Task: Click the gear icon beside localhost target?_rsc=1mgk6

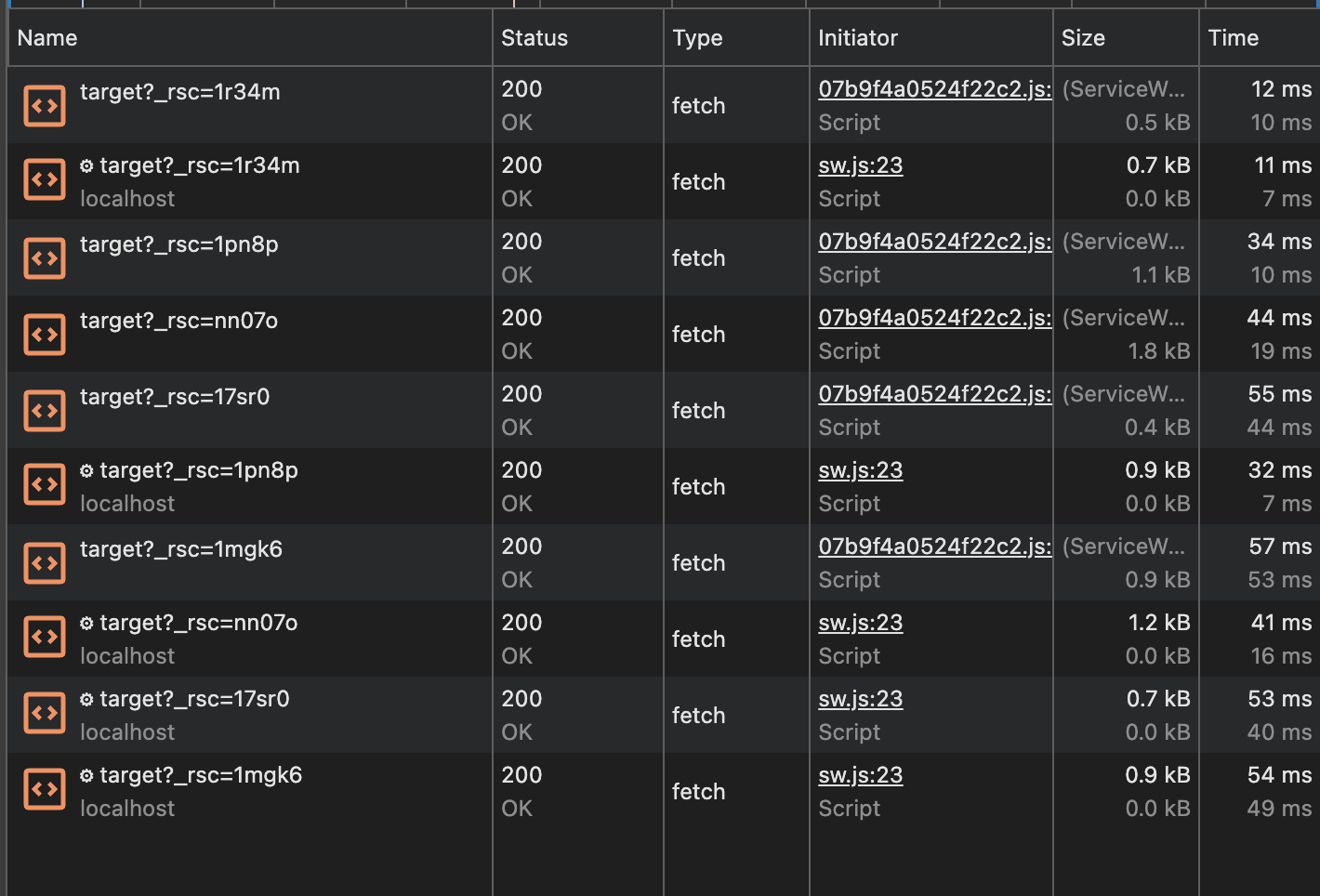Action: coord(86,775)
